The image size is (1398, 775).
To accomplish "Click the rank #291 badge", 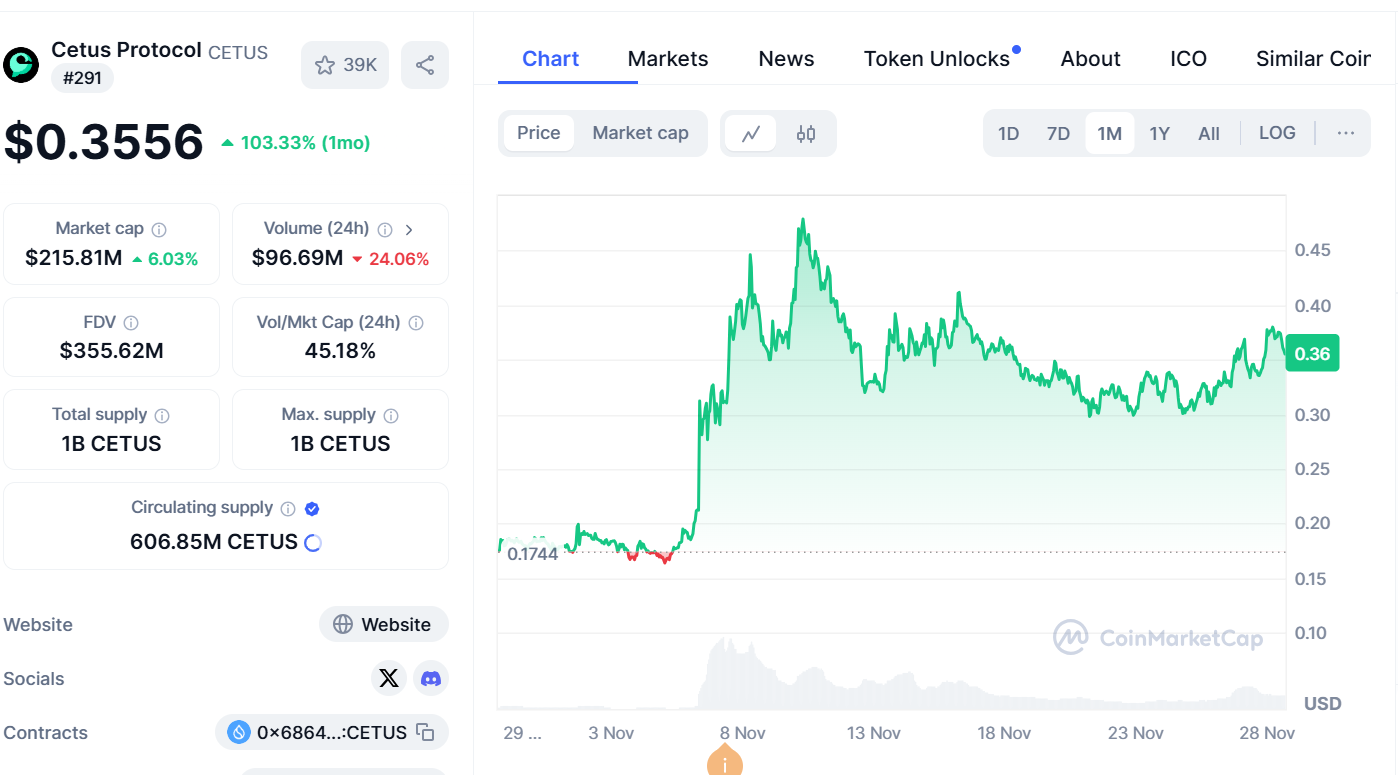I will 82,78.
